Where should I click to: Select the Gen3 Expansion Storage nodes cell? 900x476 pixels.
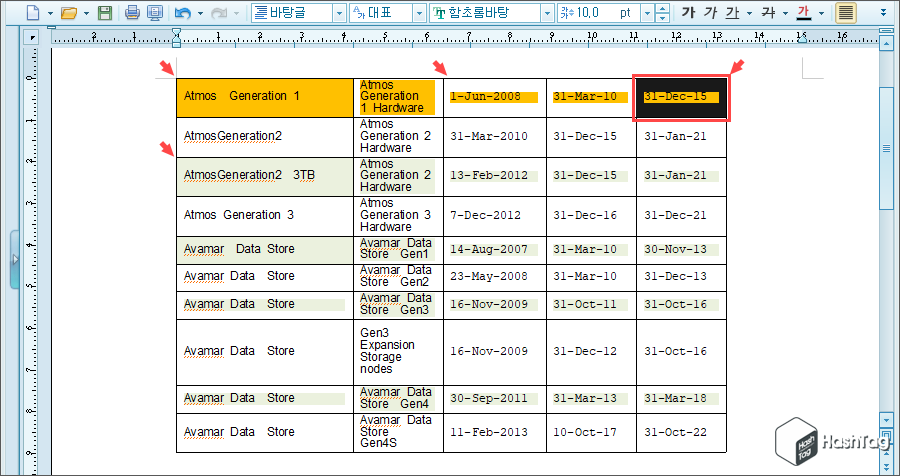click(398, 353)
